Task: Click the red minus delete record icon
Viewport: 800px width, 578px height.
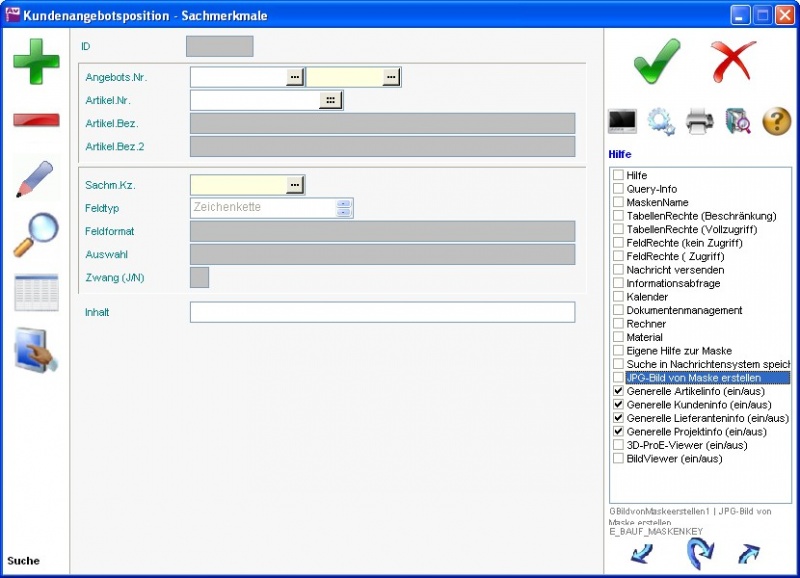Action: (x=36, y=121)
